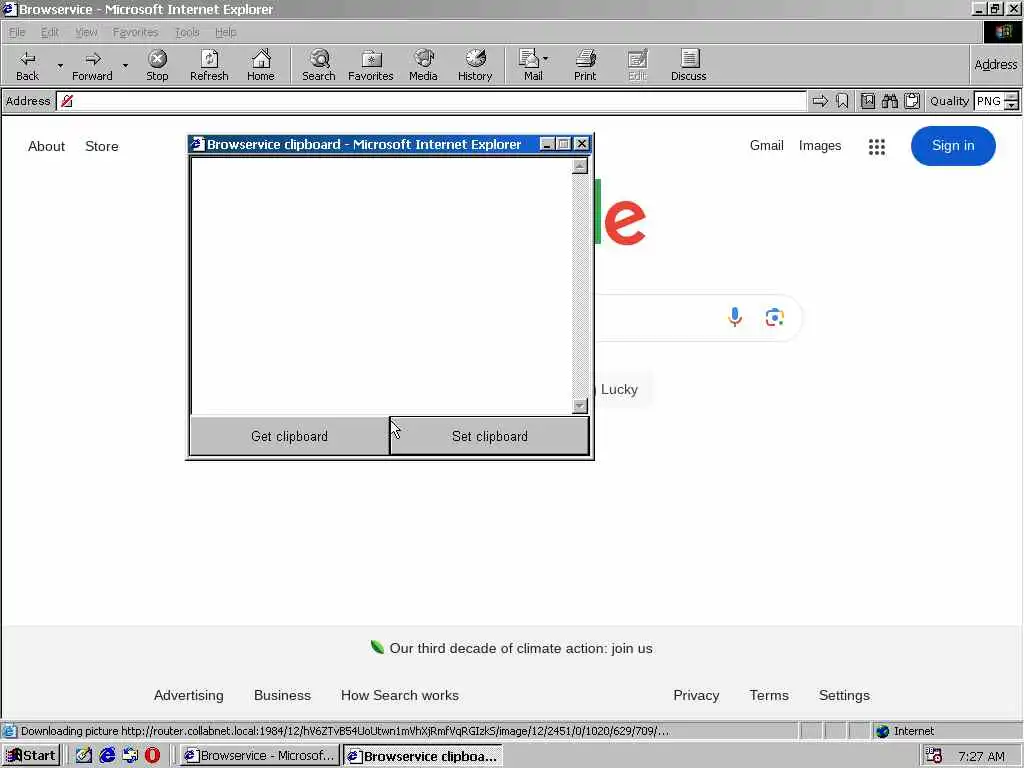This screenshot has width=1024, height=768.
Task: Click the clipboard icon in Browservice bar
Action: (912, 101)
